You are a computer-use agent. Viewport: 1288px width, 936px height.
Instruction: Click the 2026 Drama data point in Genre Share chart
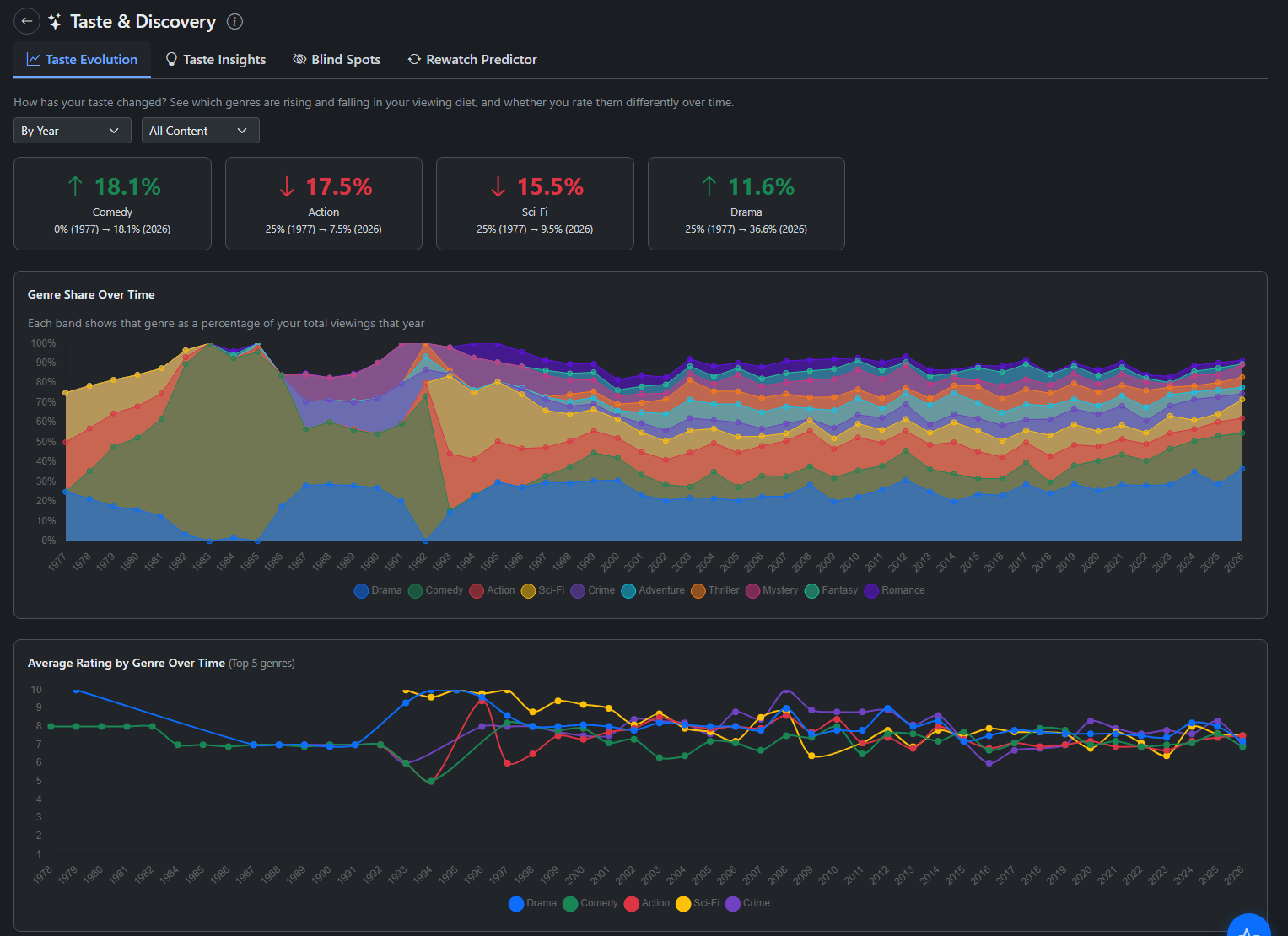1242,469
